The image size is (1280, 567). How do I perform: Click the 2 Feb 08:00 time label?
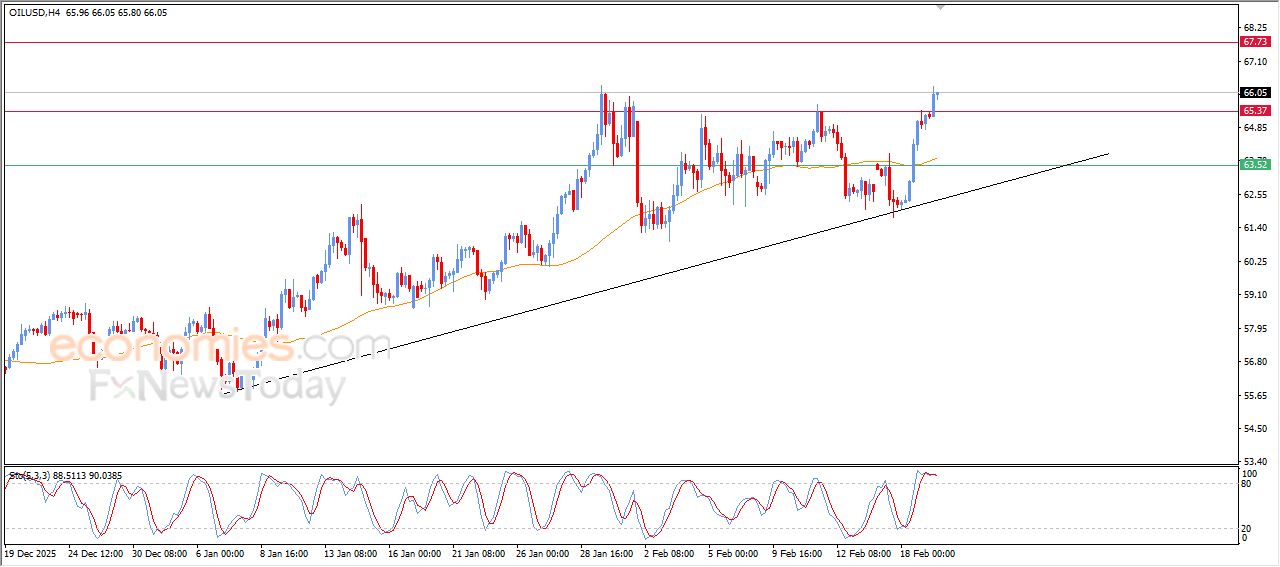click(670, 552)
